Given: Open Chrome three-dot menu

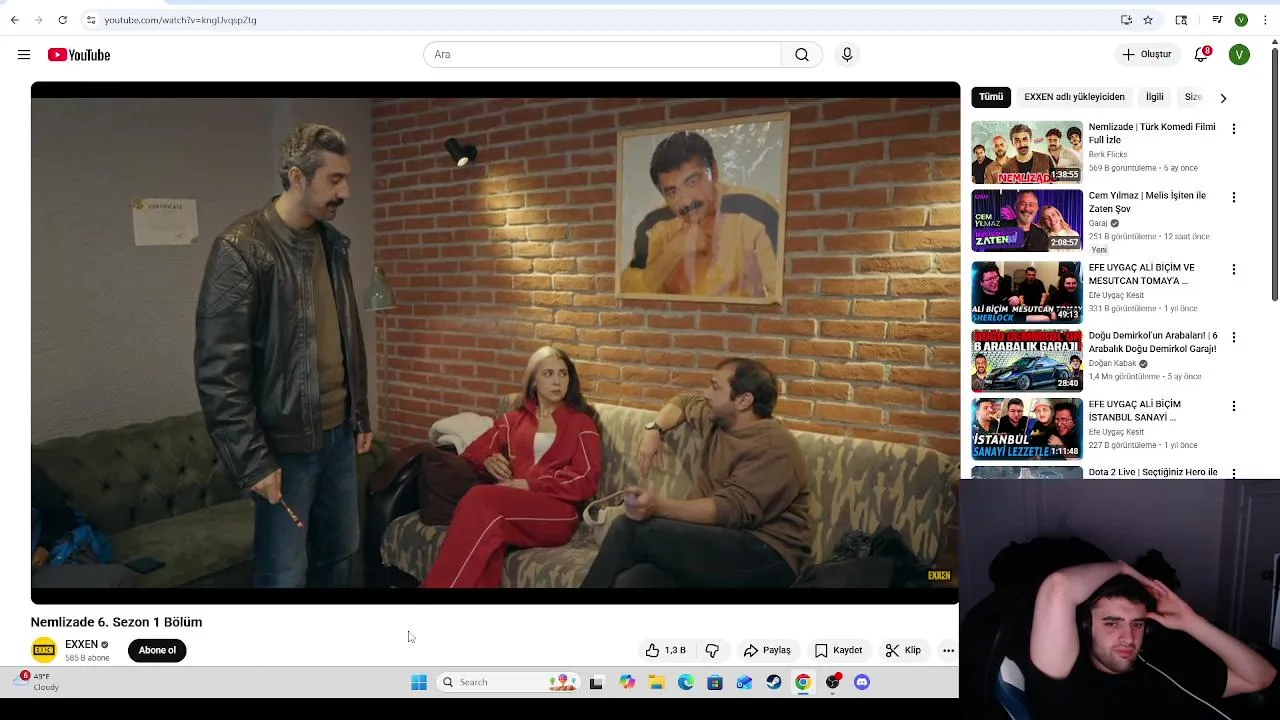Looking at the screenshot, I should pyautogui.click(x=1265, y=20).
